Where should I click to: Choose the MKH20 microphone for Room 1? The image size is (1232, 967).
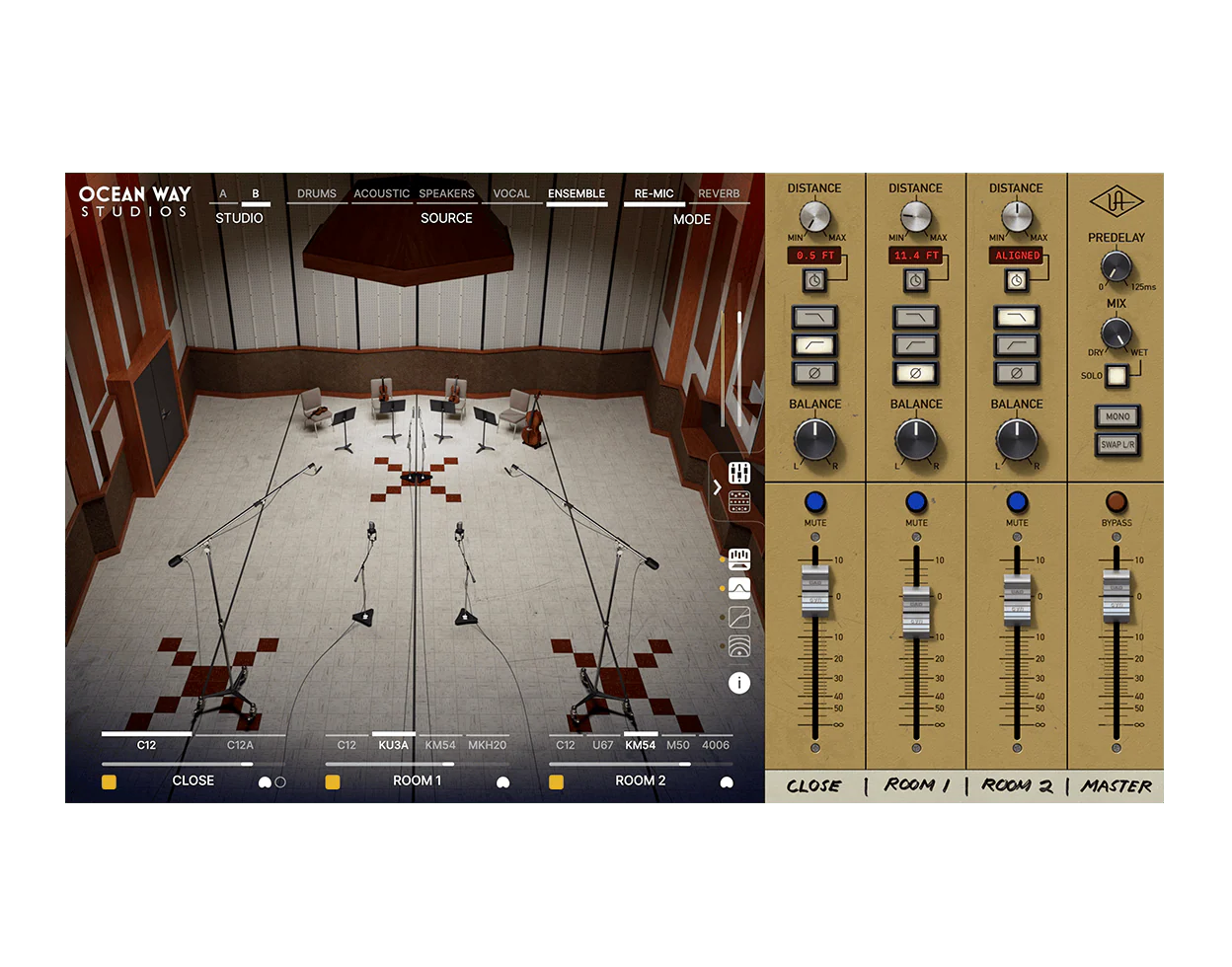[487, 745]
